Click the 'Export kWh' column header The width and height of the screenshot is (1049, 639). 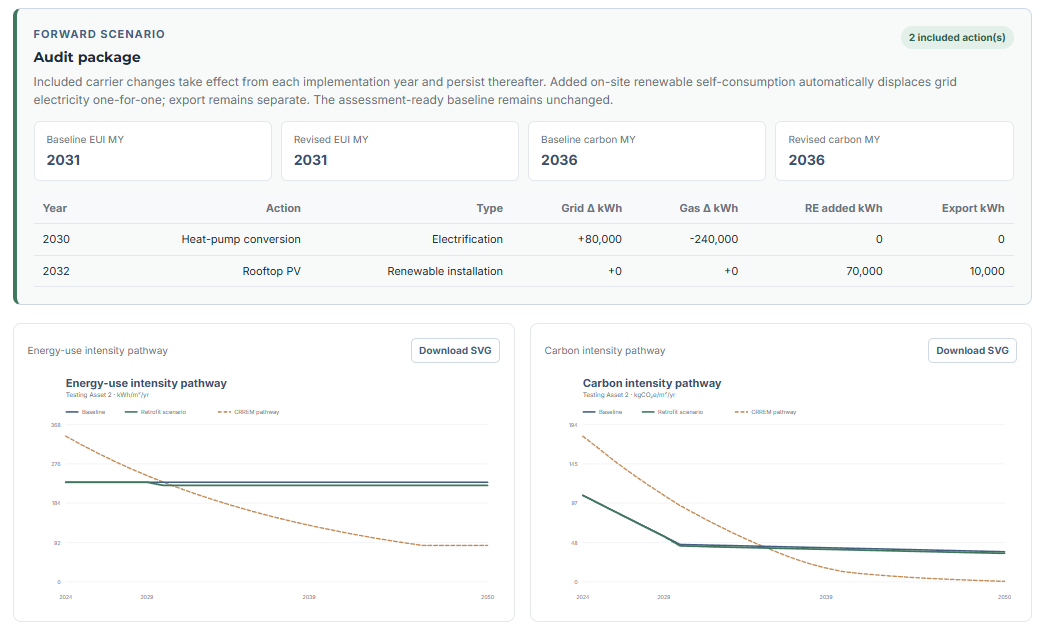tap(973, 208)
